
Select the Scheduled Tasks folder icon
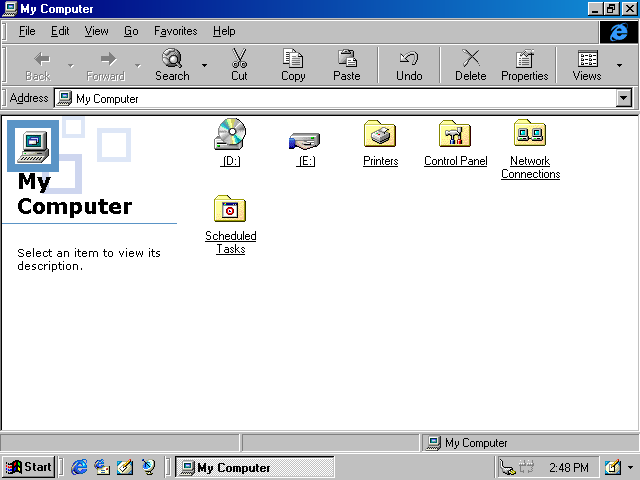pyautogui.click(x=230, y=209)
